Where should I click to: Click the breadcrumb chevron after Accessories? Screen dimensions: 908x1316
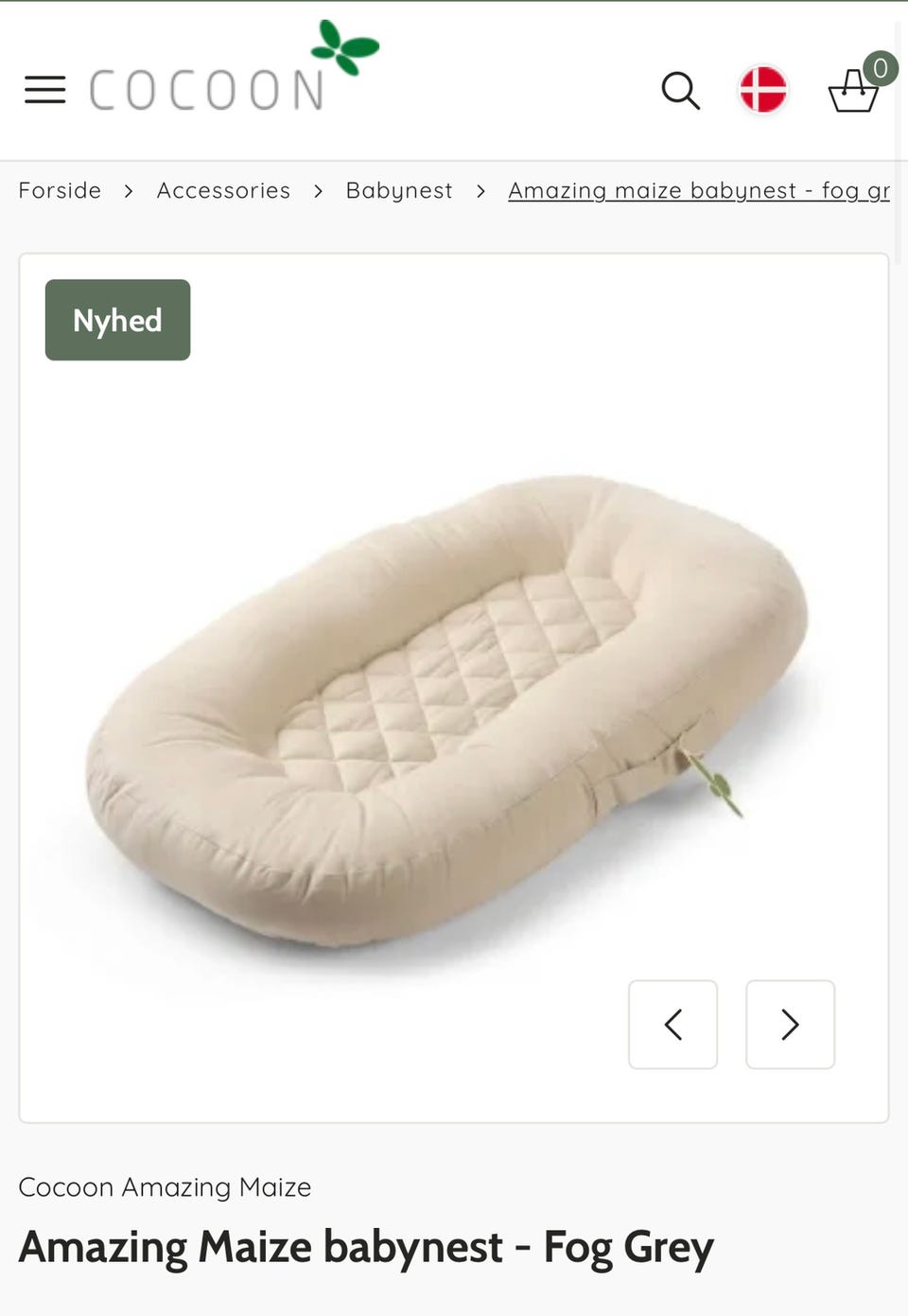coord(319,191)
